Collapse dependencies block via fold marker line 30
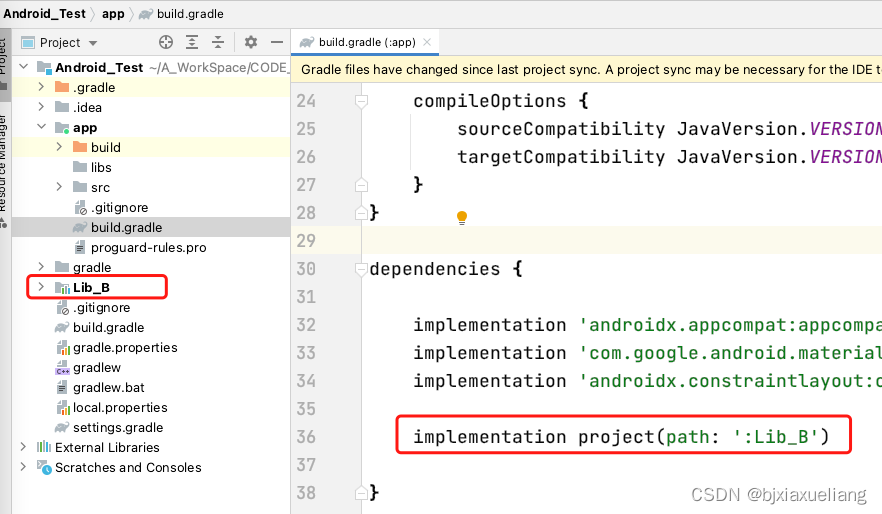The width and height of the screenshot is (882, 514). click(362, 269)
